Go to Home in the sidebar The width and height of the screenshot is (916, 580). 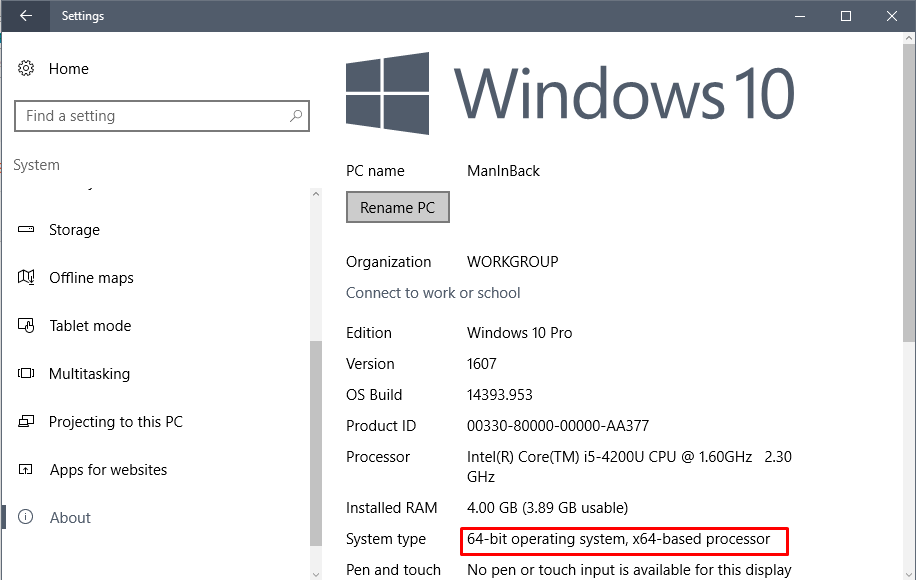pyautogui.click(x=68, y=68)
